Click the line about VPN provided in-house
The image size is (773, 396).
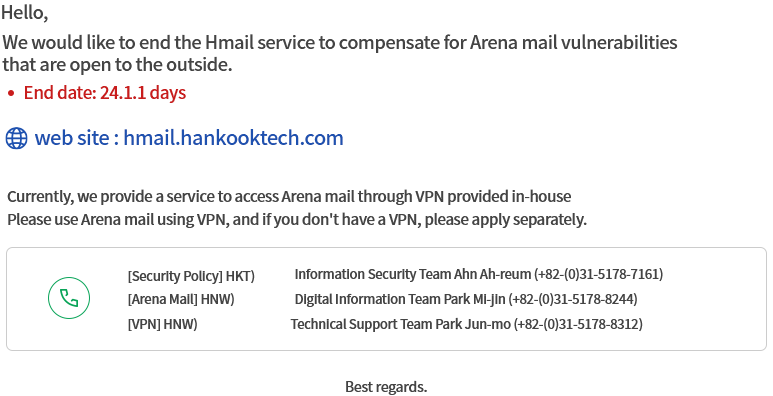tap(289, 196)
